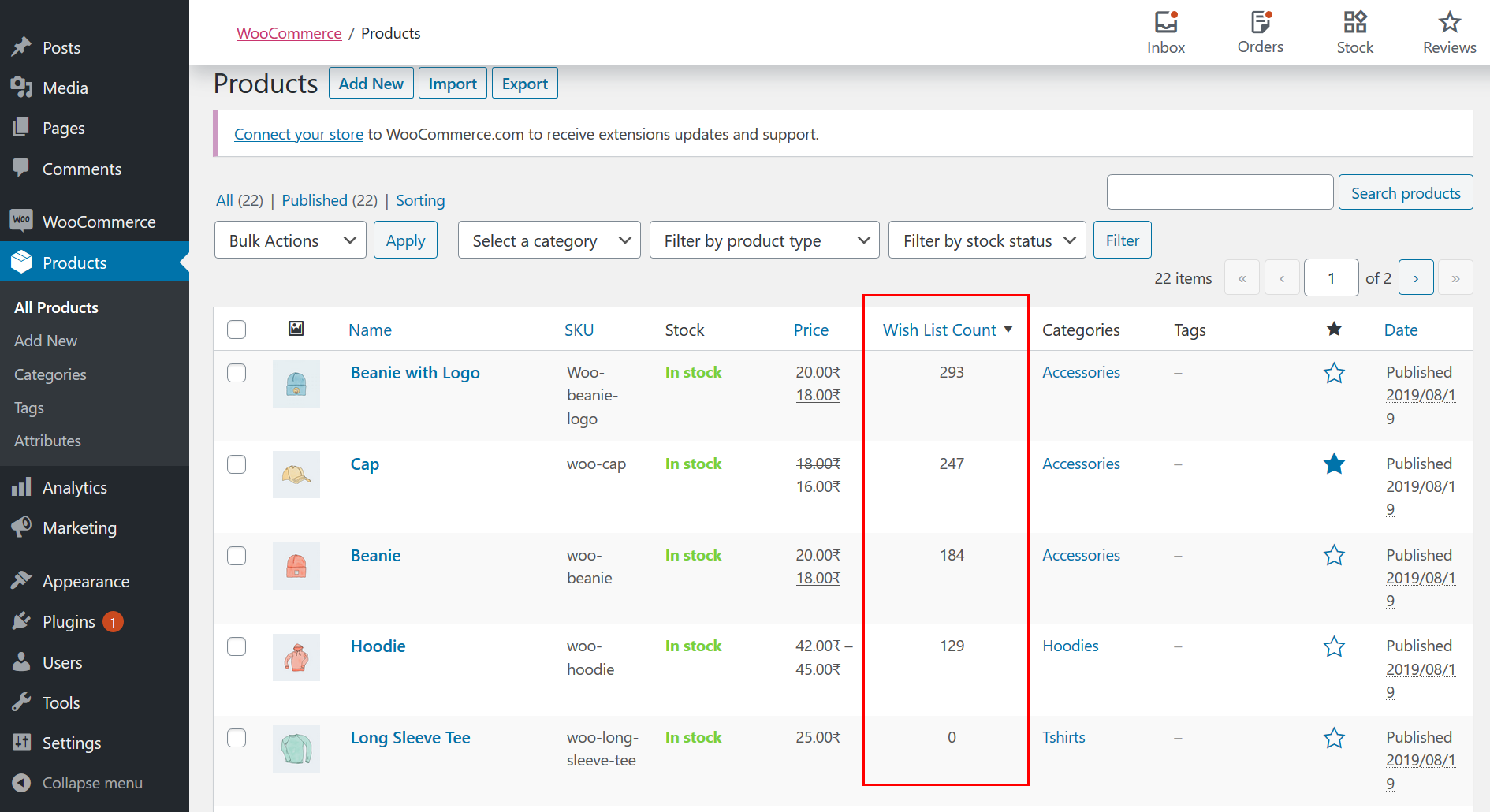1490x812 pixels.
Task: Open the WooCommerce Inbox panel
Action: tap(1165, 32)
